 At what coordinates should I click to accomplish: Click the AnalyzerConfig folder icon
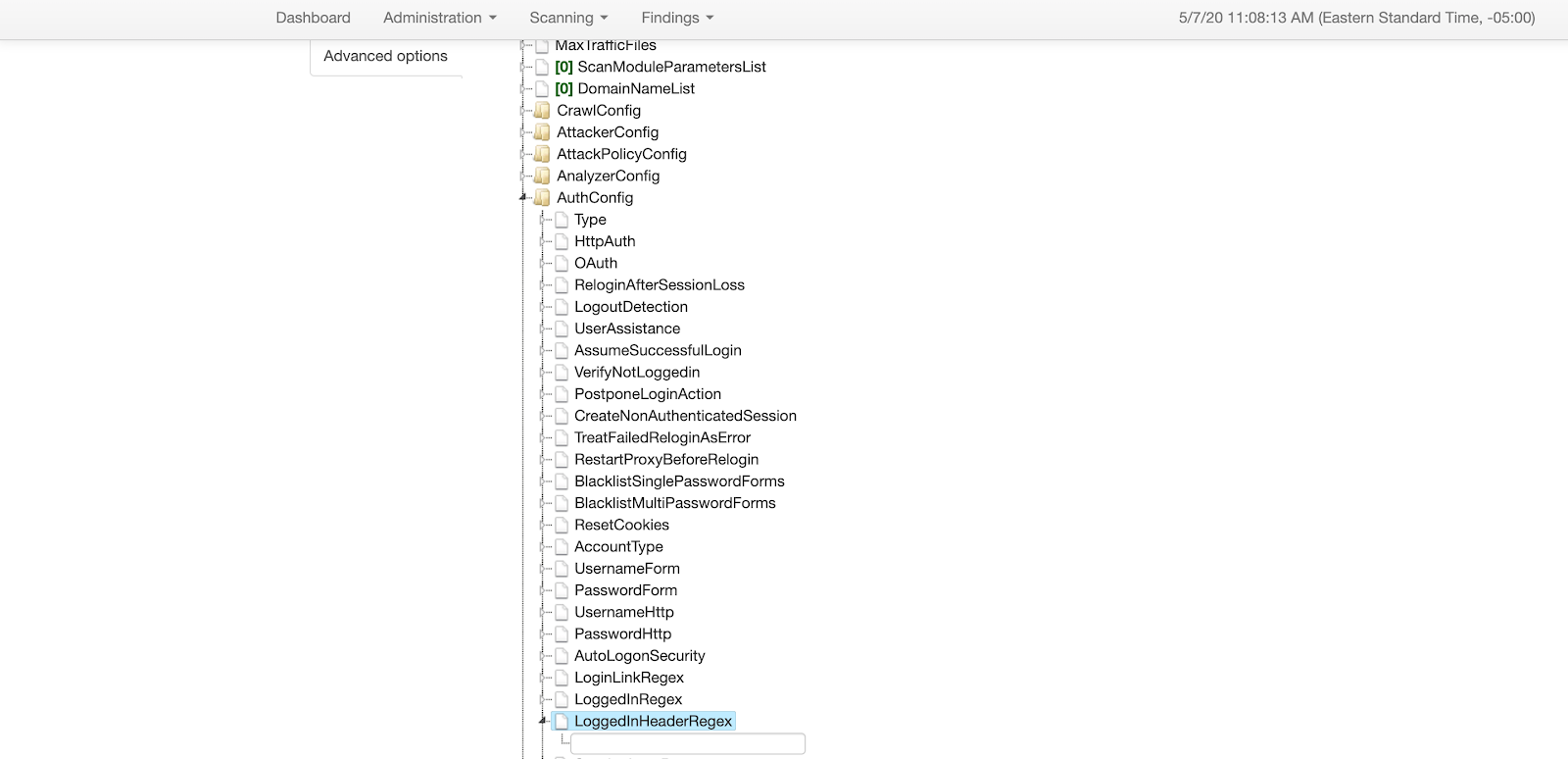[542, 177]
